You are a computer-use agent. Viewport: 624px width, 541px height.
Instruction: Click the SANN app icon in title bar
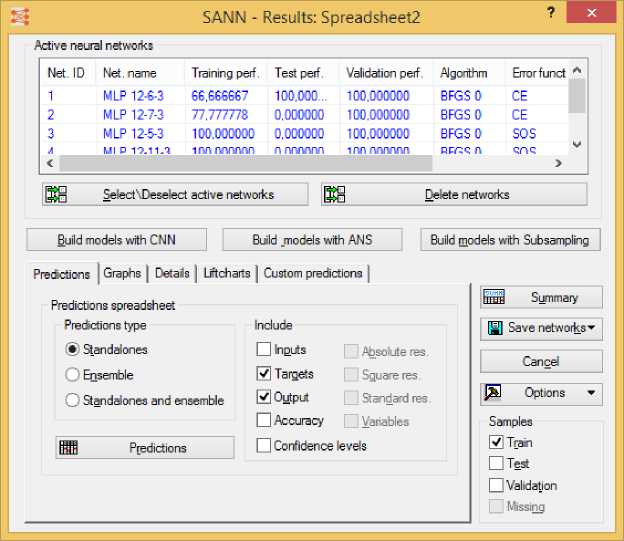pyautogui.click(x=16, y=17)
